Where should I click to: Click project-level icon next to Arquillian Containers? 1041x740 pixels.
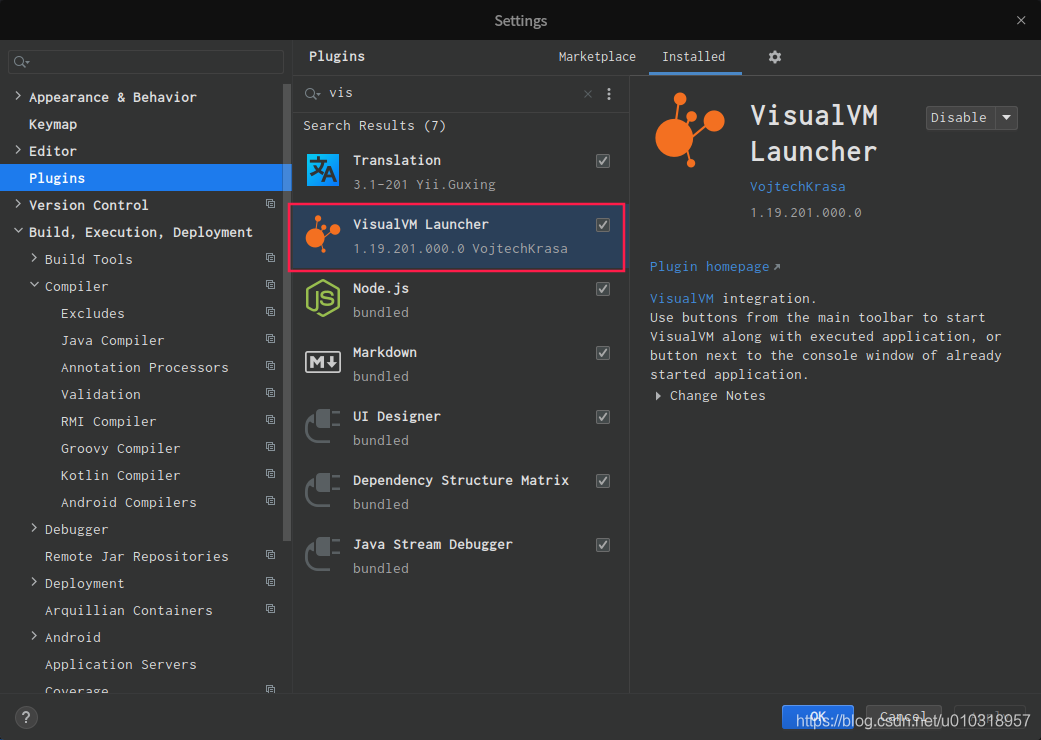click(270, 609)
